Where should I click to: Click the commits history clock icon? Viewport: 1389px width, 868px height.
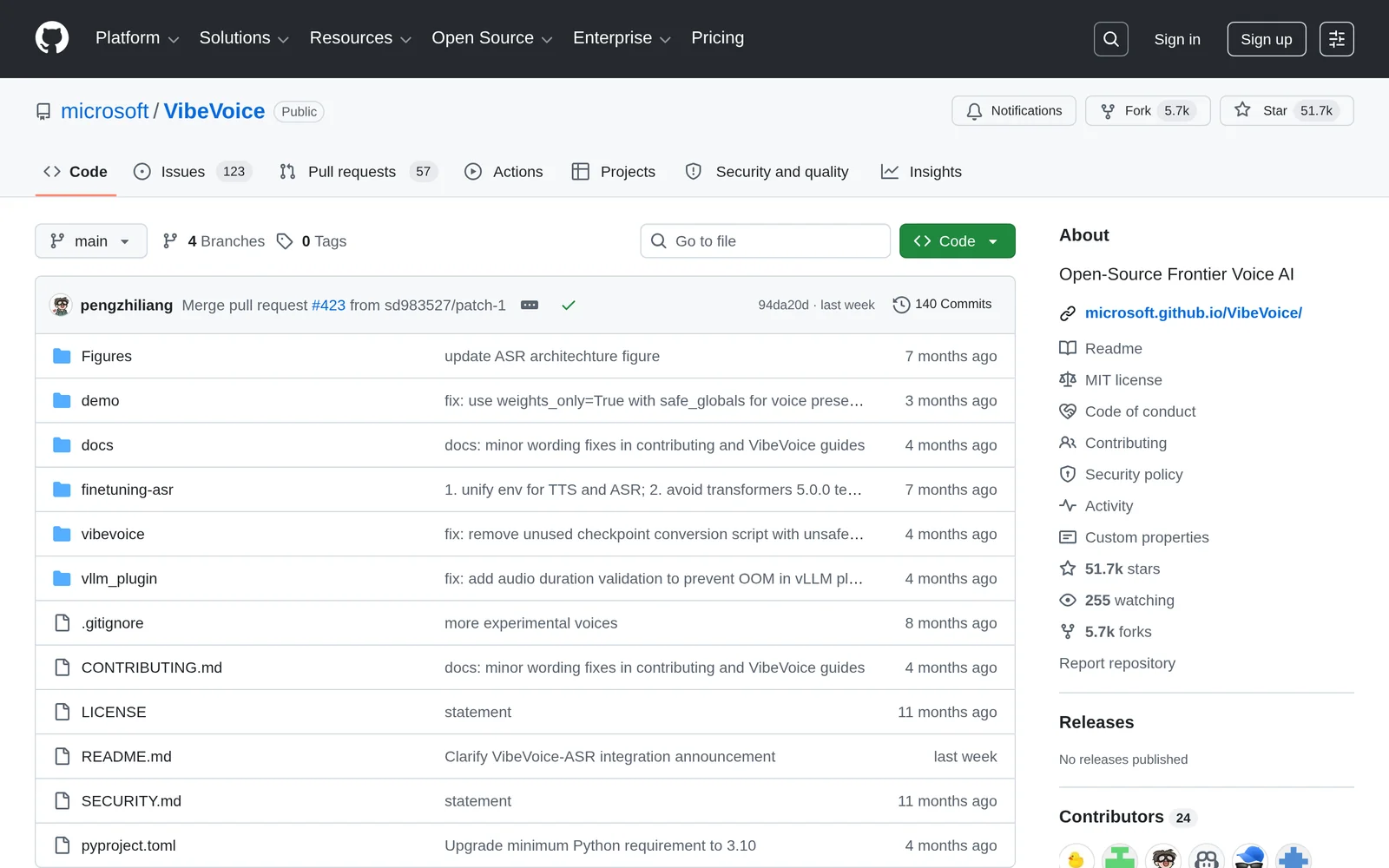901,305
